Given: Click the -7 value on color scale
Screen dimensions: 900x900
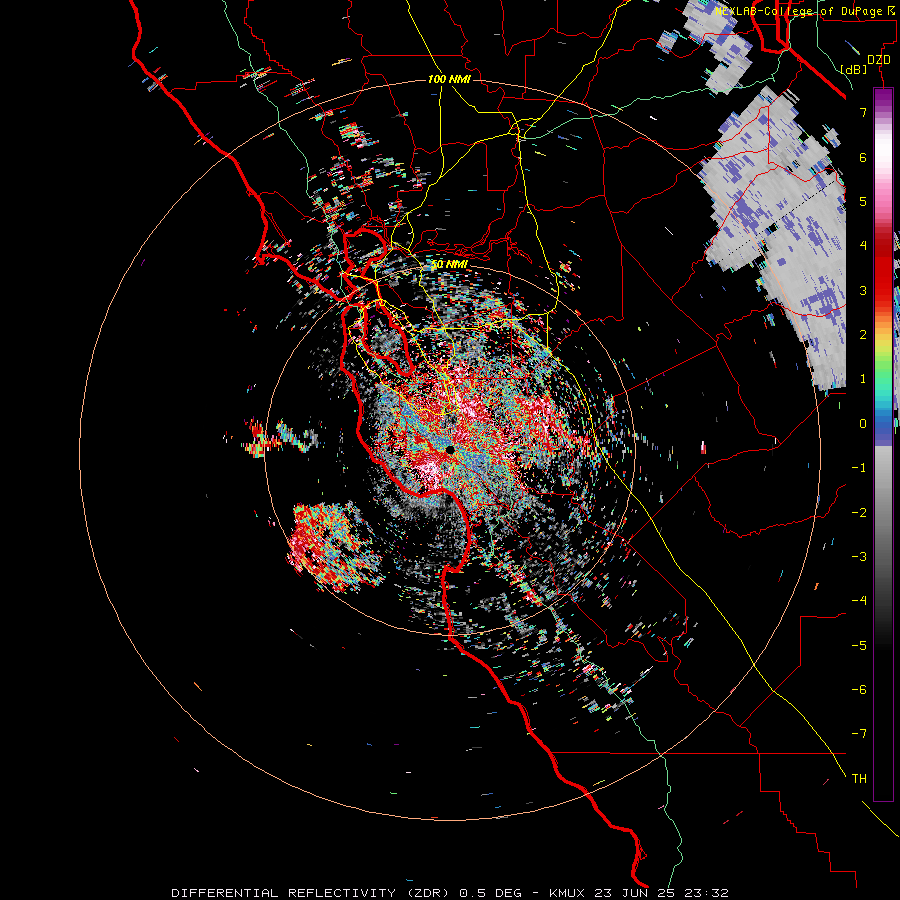Looking at the screenshot, I should [x=859, y=734].
